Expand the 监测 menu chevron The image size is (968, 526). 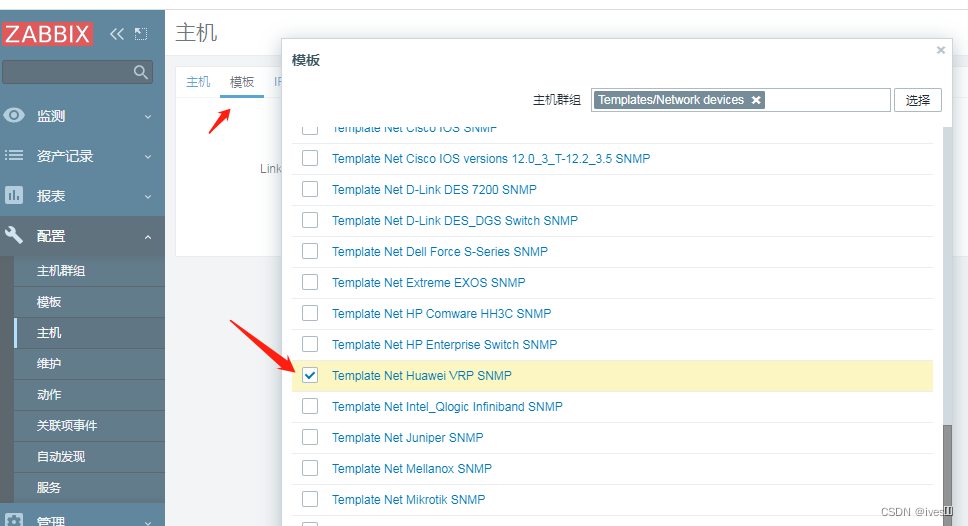(x=148, y=116)
